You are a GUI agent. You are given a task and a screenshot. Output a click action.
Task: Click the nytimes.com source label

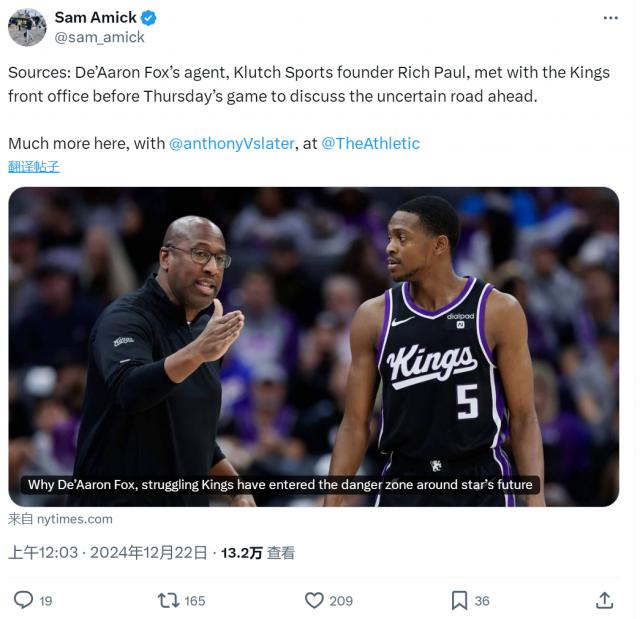pyautogui.click(x=60, y=519)
